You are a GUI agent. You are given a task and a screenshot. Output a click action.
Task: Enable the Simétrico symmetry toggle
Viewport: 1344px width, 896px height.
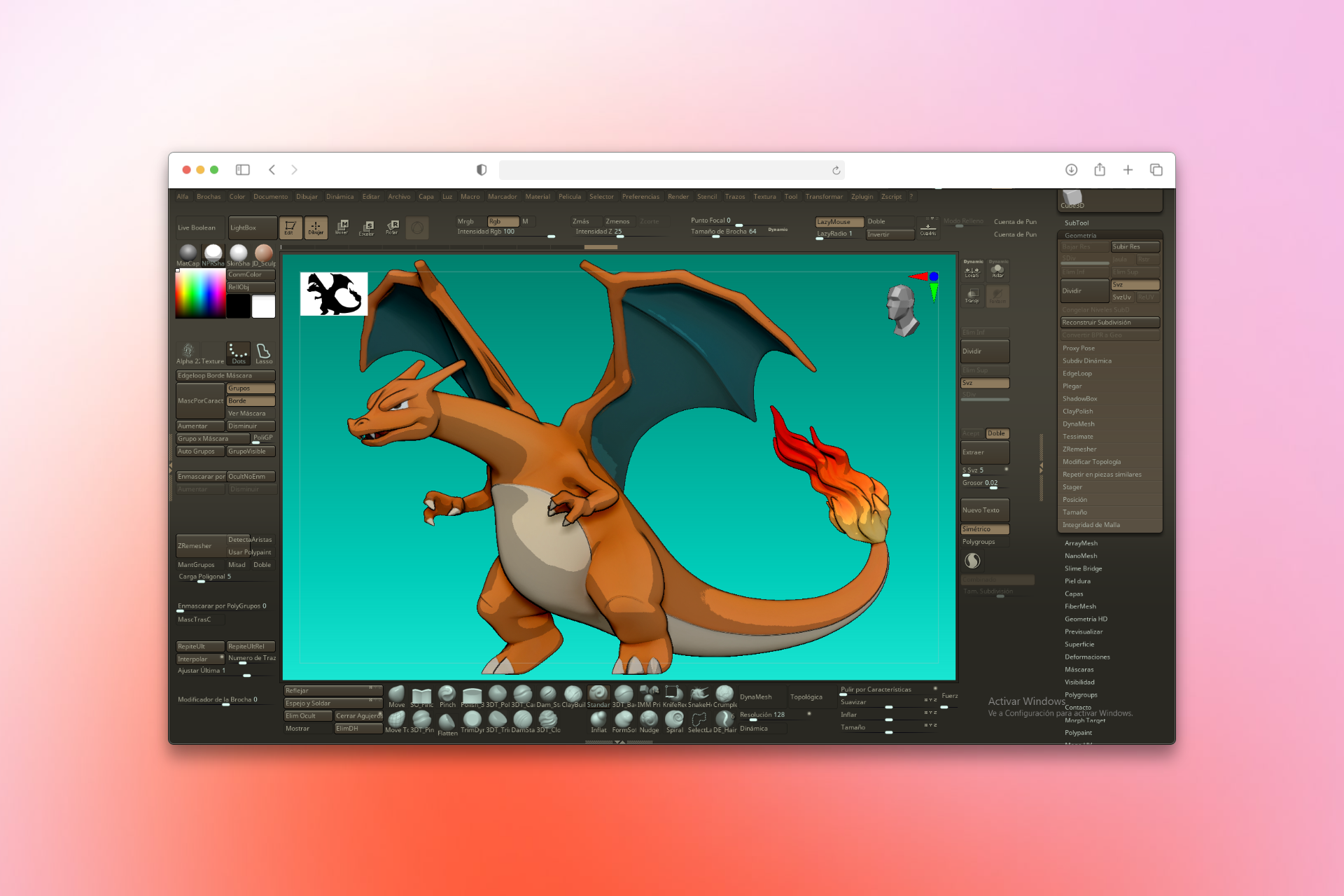pyautogui.click(x=985, y=528)
